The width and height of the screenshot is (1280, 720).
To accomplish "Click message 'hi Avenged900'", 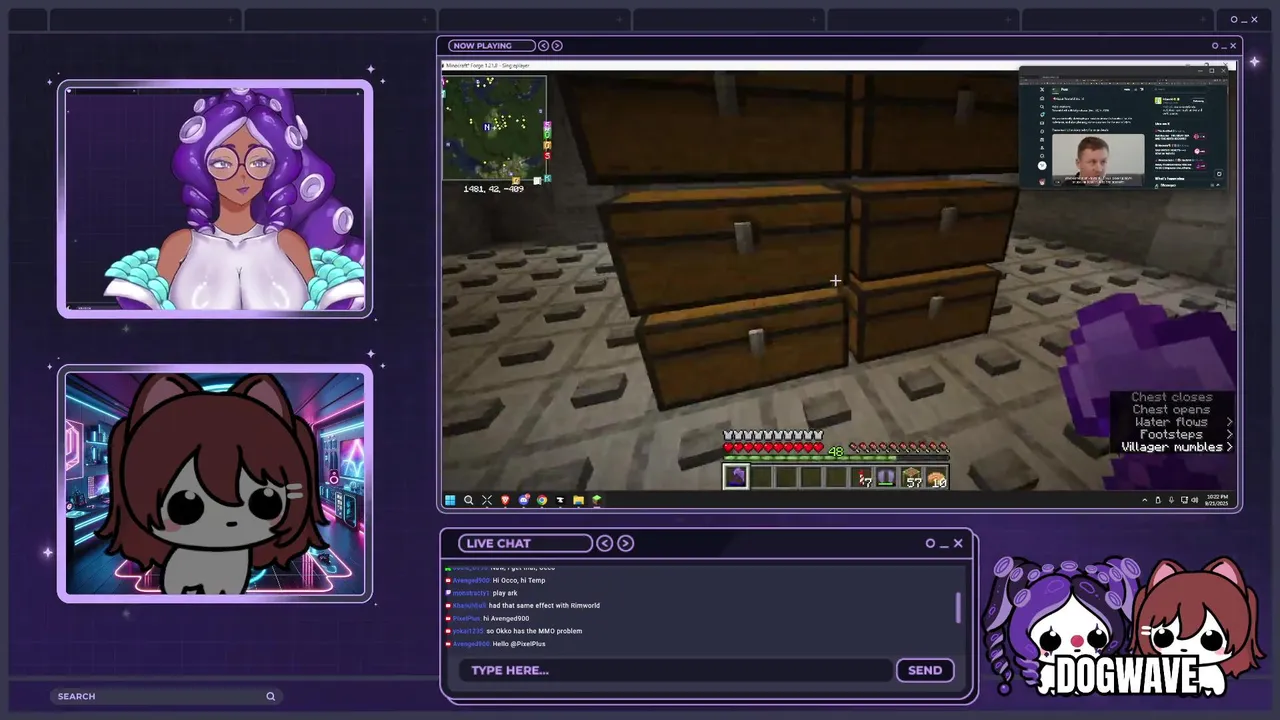I will [x=506, y=618].
